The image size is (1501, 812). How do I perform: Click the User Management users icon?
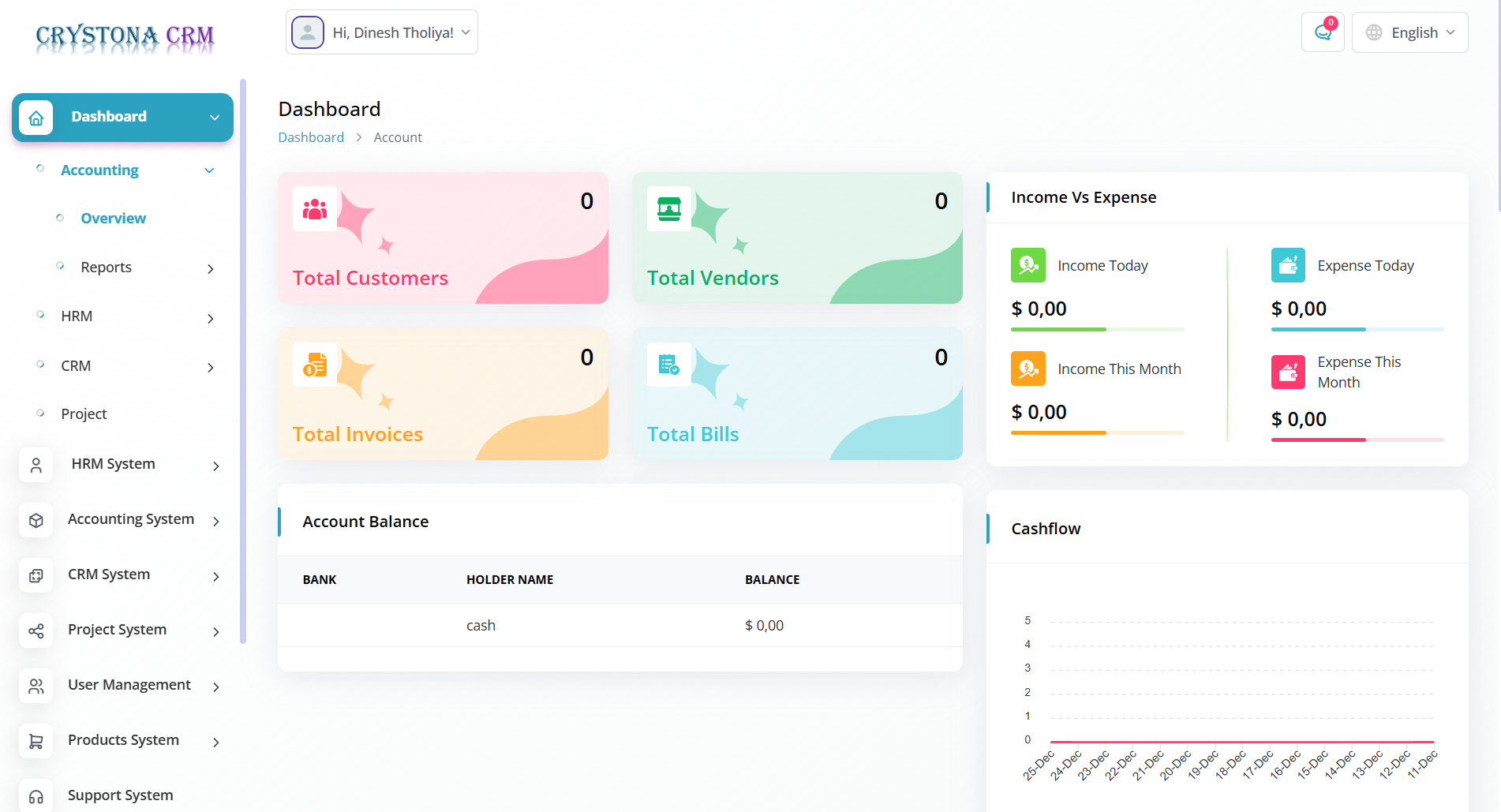coord(36,686)
